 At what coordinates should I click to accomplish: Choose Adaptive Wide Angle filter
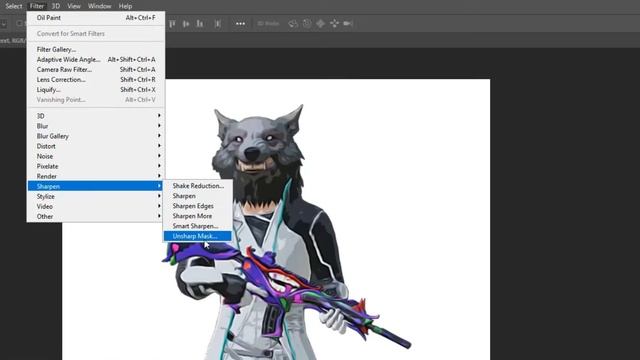(96, 60)
